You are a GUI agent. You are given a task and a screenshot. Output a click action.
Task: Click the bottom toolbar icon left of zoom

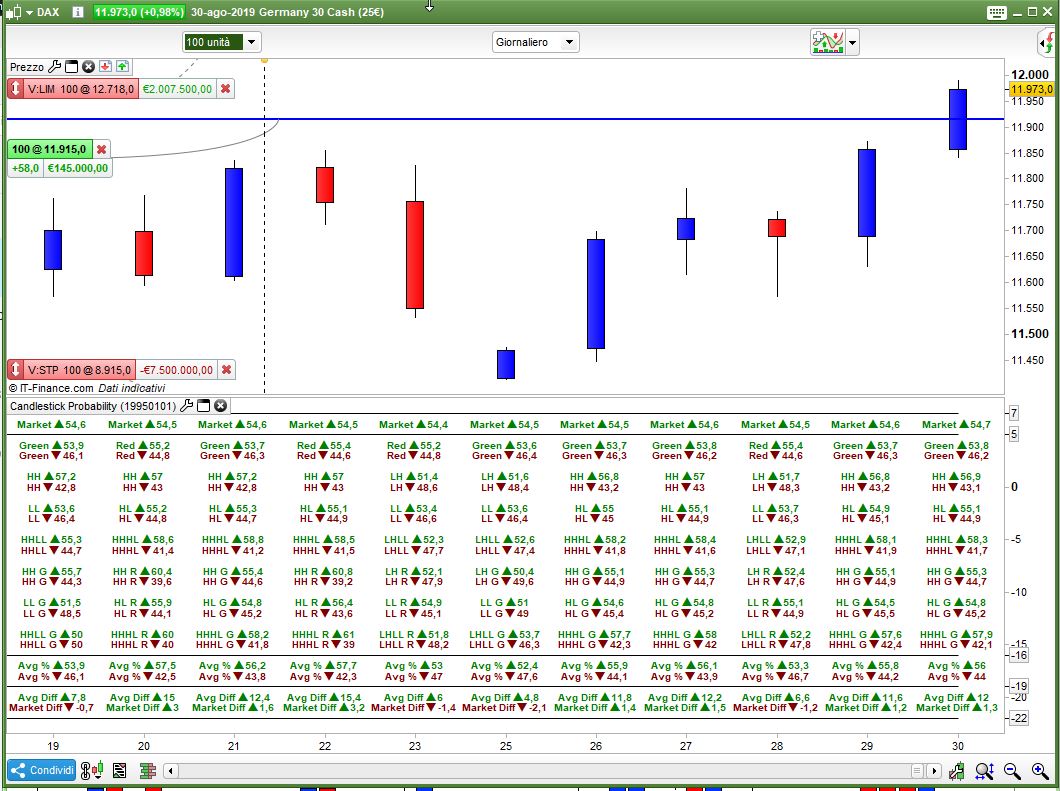957,771
